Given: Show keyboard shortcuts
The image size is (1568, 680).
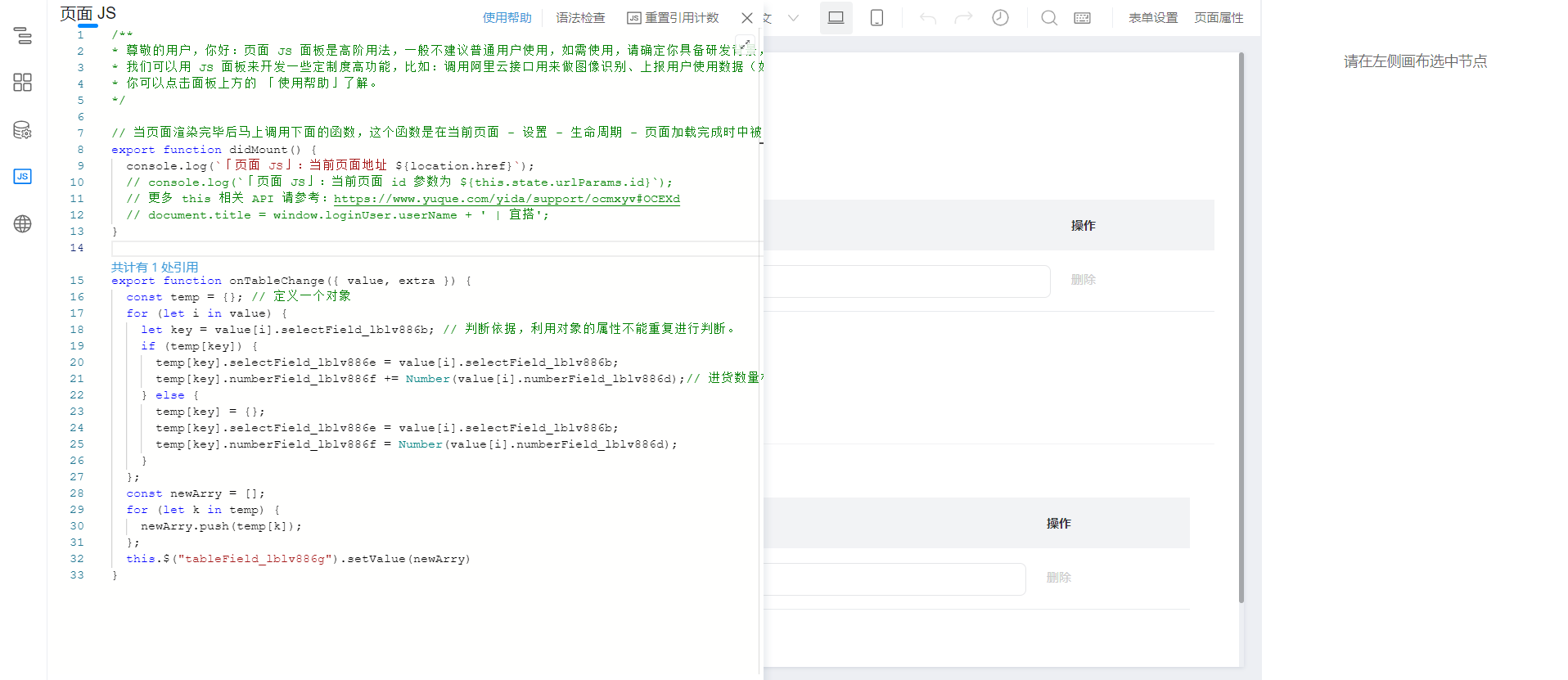Looking at the screenshot, I should coord(1082,18).
